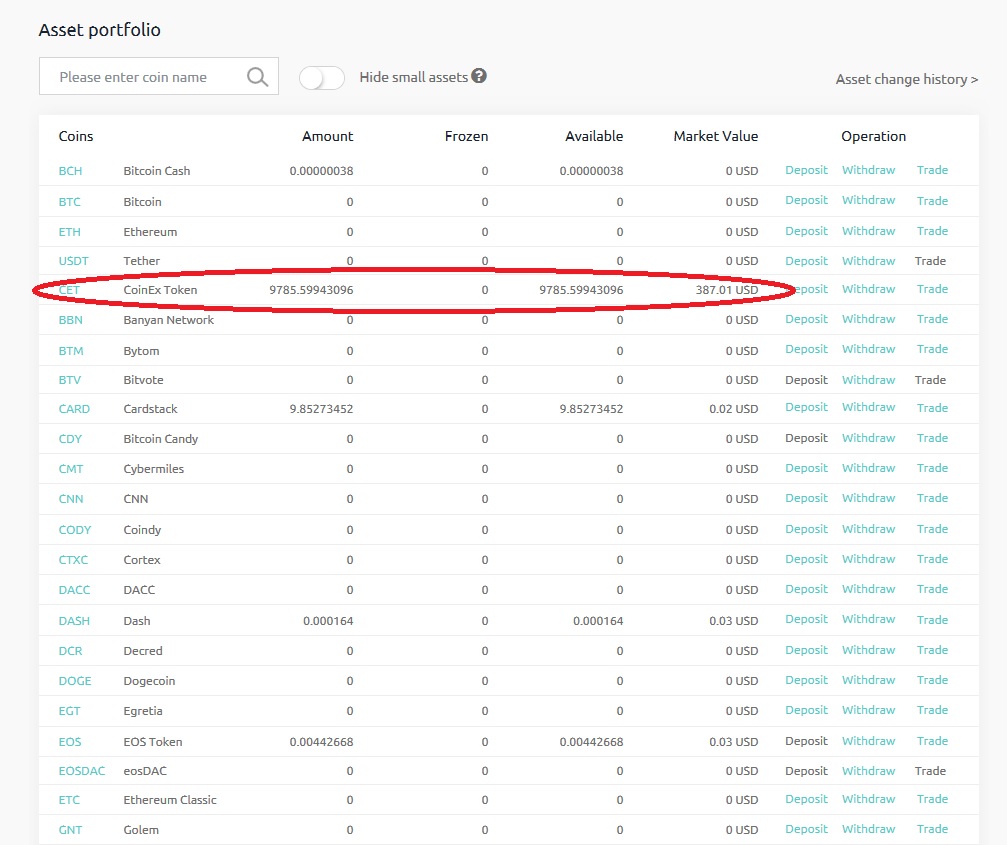Click the Amount column header
1007x845 pixels.
coord(328,136)
